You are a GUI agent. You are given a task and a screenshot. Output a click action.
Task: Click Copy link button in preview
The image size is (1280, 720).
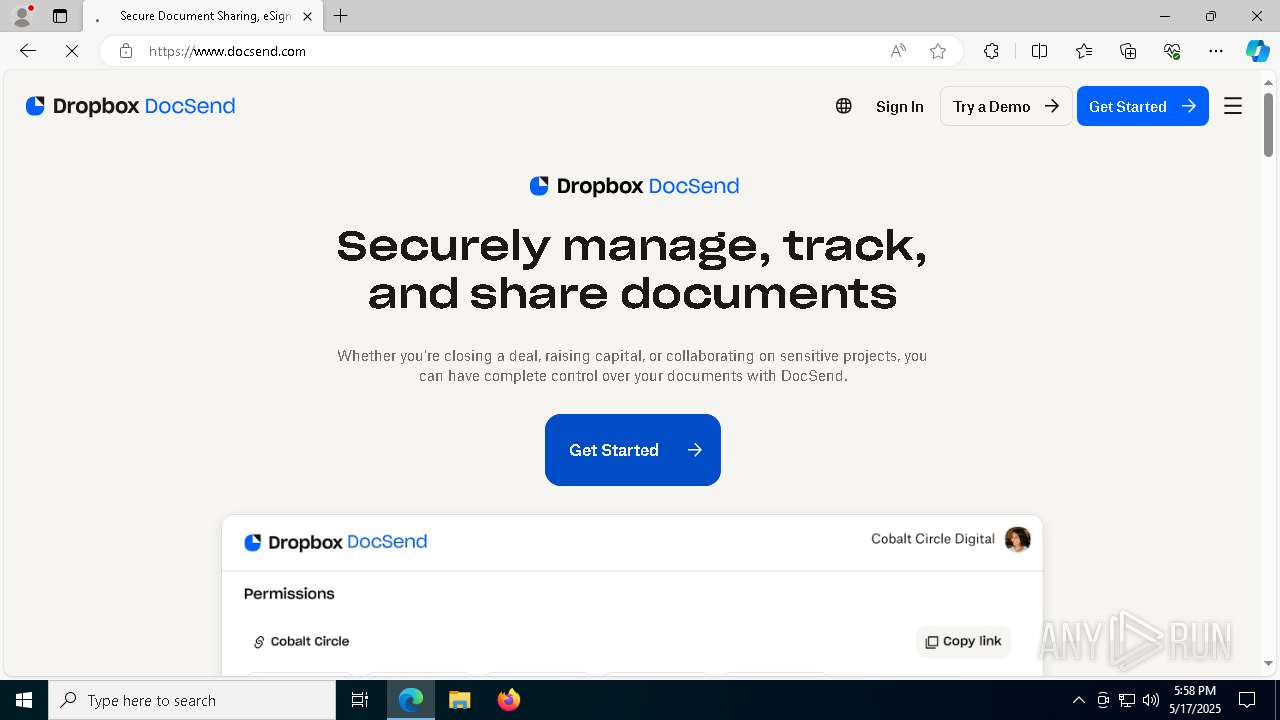point(963,642)
